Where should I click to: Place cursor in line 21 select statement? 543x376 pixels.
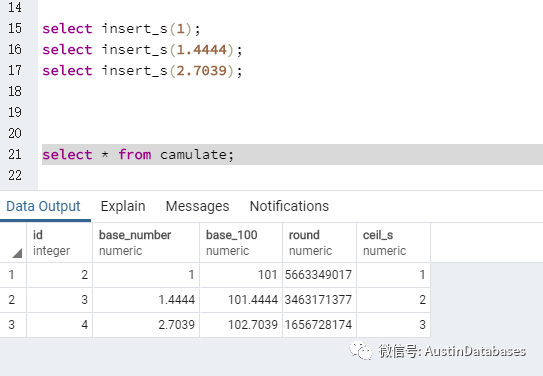[x=138, y=154]
